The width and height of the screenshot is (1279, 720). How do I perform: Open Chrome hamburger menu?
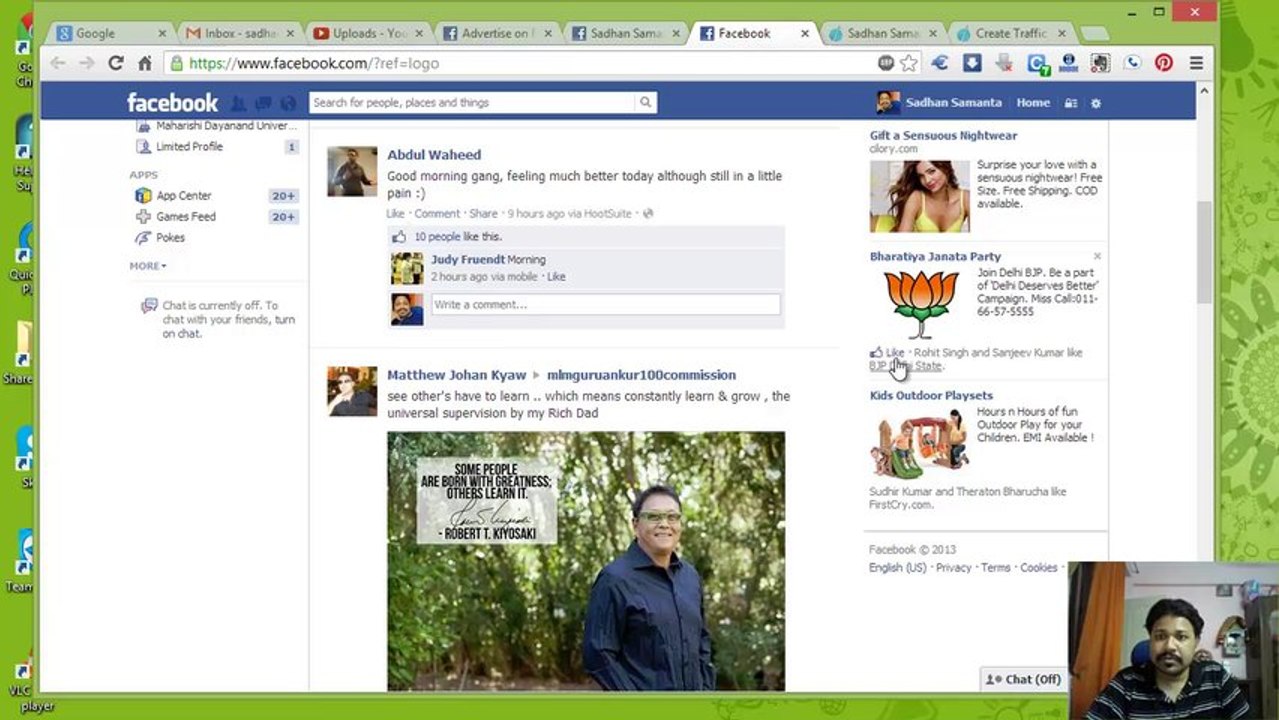1196,63
